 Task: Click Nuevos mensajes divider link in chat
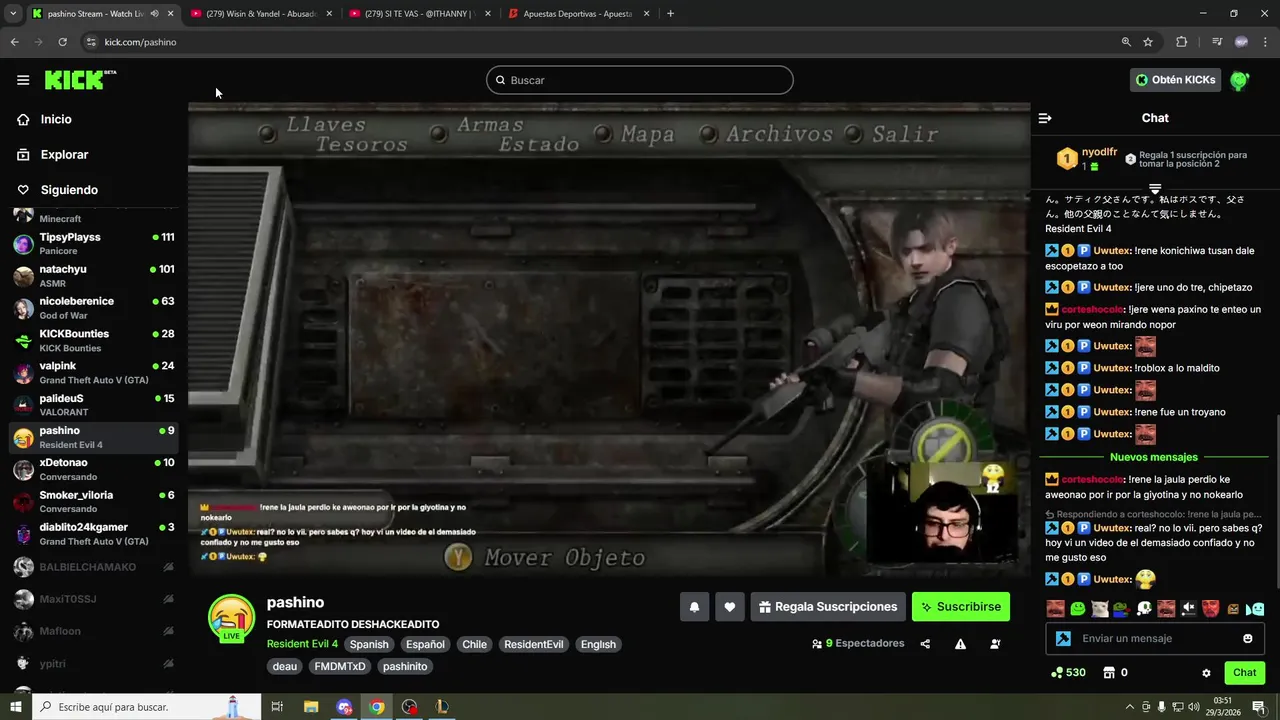pos(1154,457)
